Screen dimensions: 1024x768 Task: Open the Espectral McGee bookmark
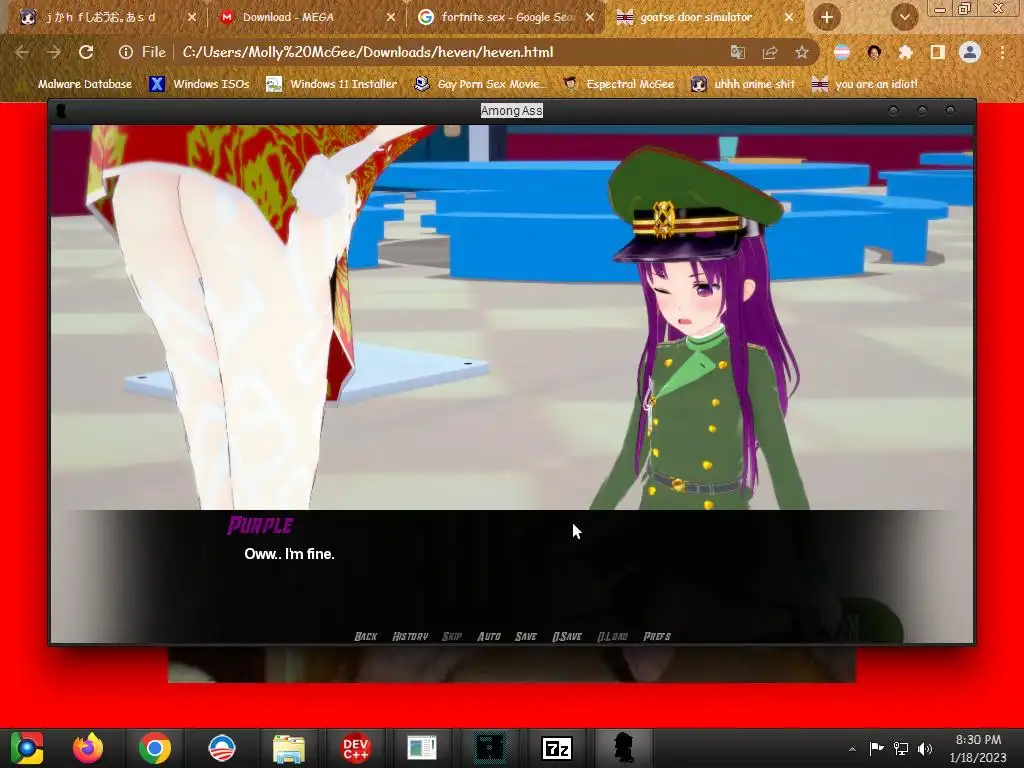pos(618,84)
